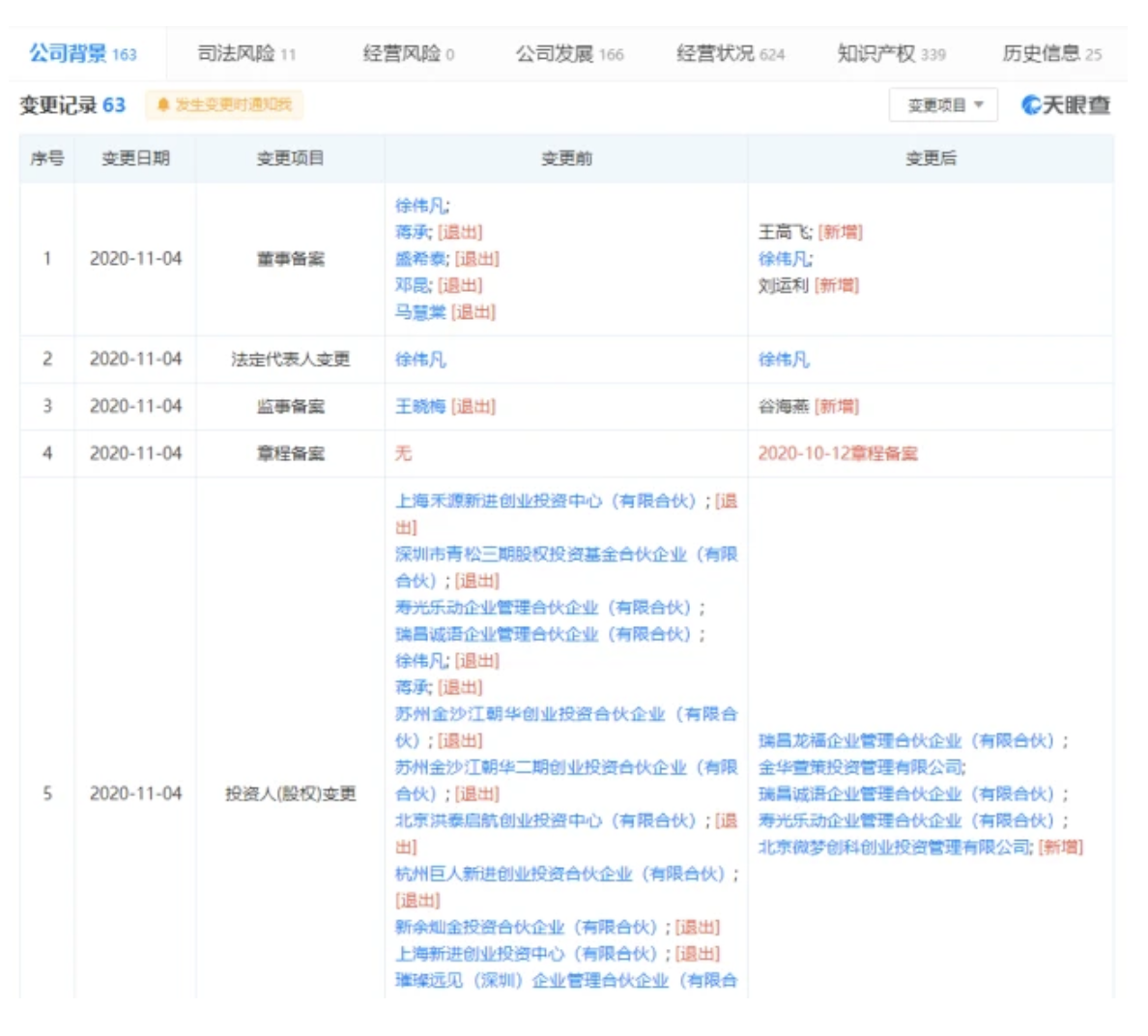The height and width of the screenshot is (1036, 1148).
Task: Open 北京微梦创科创业投资管理有限公司 link
Action: point(895,848)
